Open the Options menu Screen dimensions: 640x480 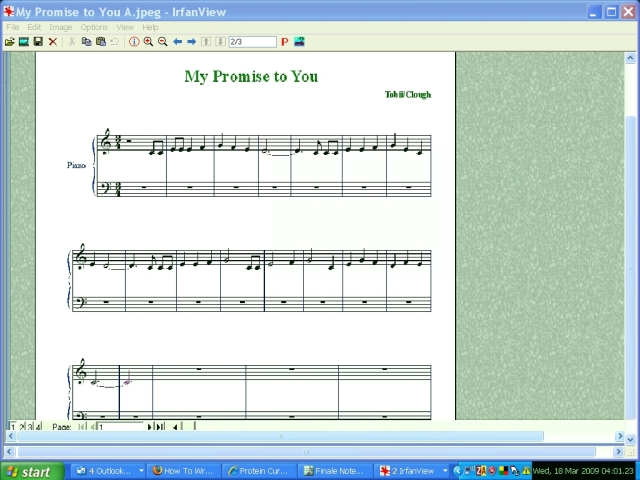click(x=94, y=27)
